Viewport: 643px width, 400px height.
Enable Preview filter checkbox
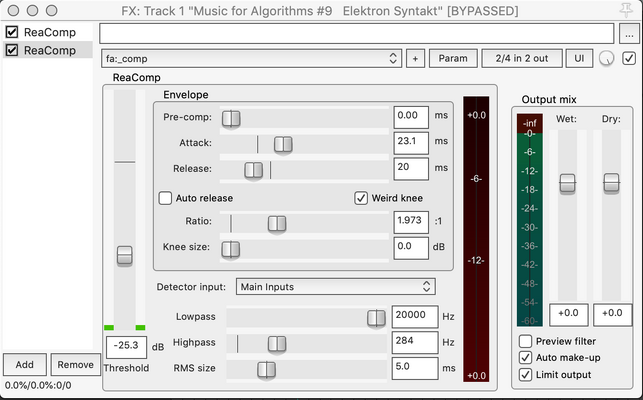point(526,341)
